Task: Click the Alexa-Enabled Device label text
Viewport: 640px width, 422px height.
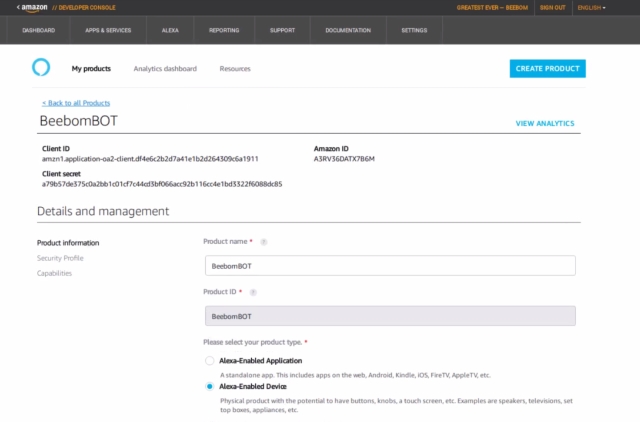Action: (x=253, y=386)
